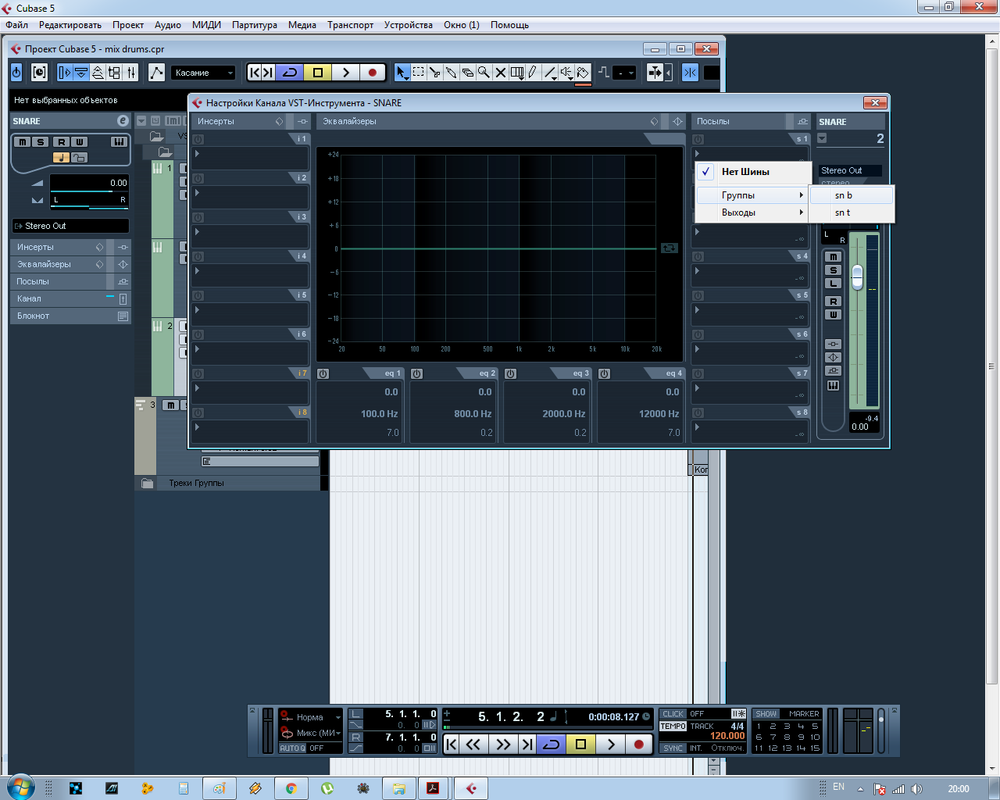Rewind using transport panel double-left arrows
This screenshot has width=1000, height=800.
pyautogui.click(x=473, y=744)
